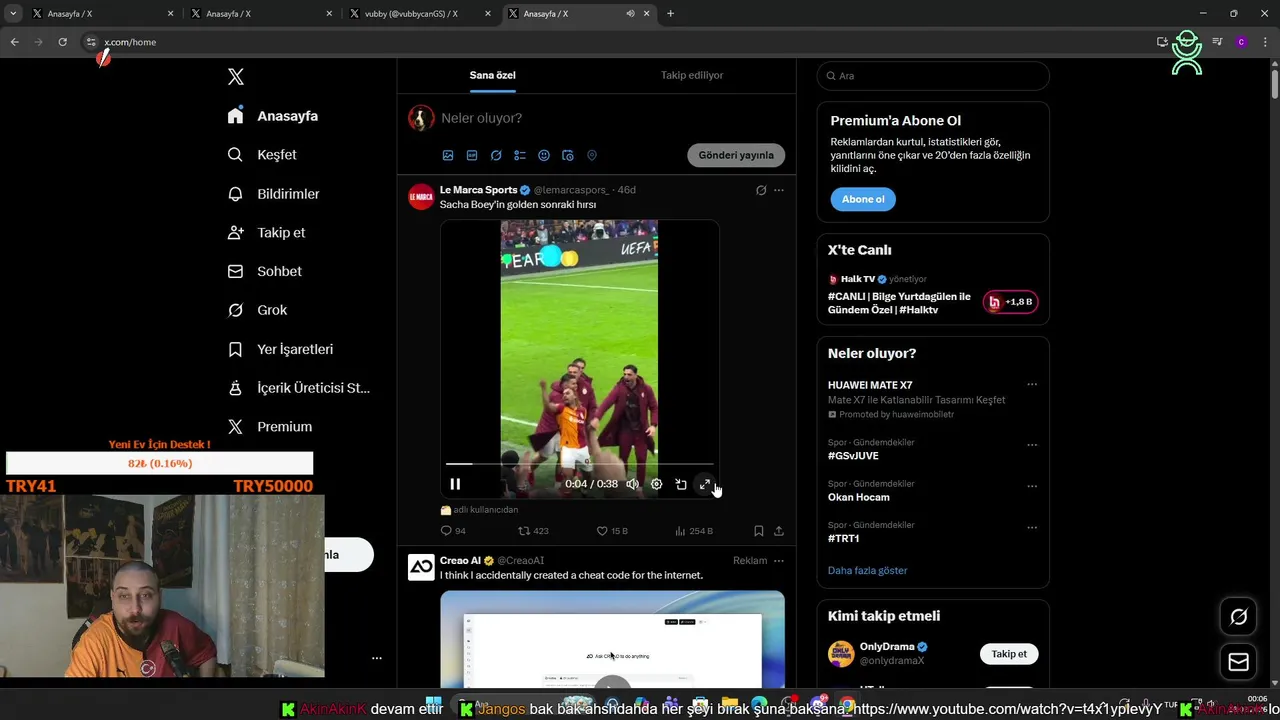This screenshot has width=1280, height=720.
Task: Open the Le Marca Sports profile avatar
Action: click(x=421, y=197)
